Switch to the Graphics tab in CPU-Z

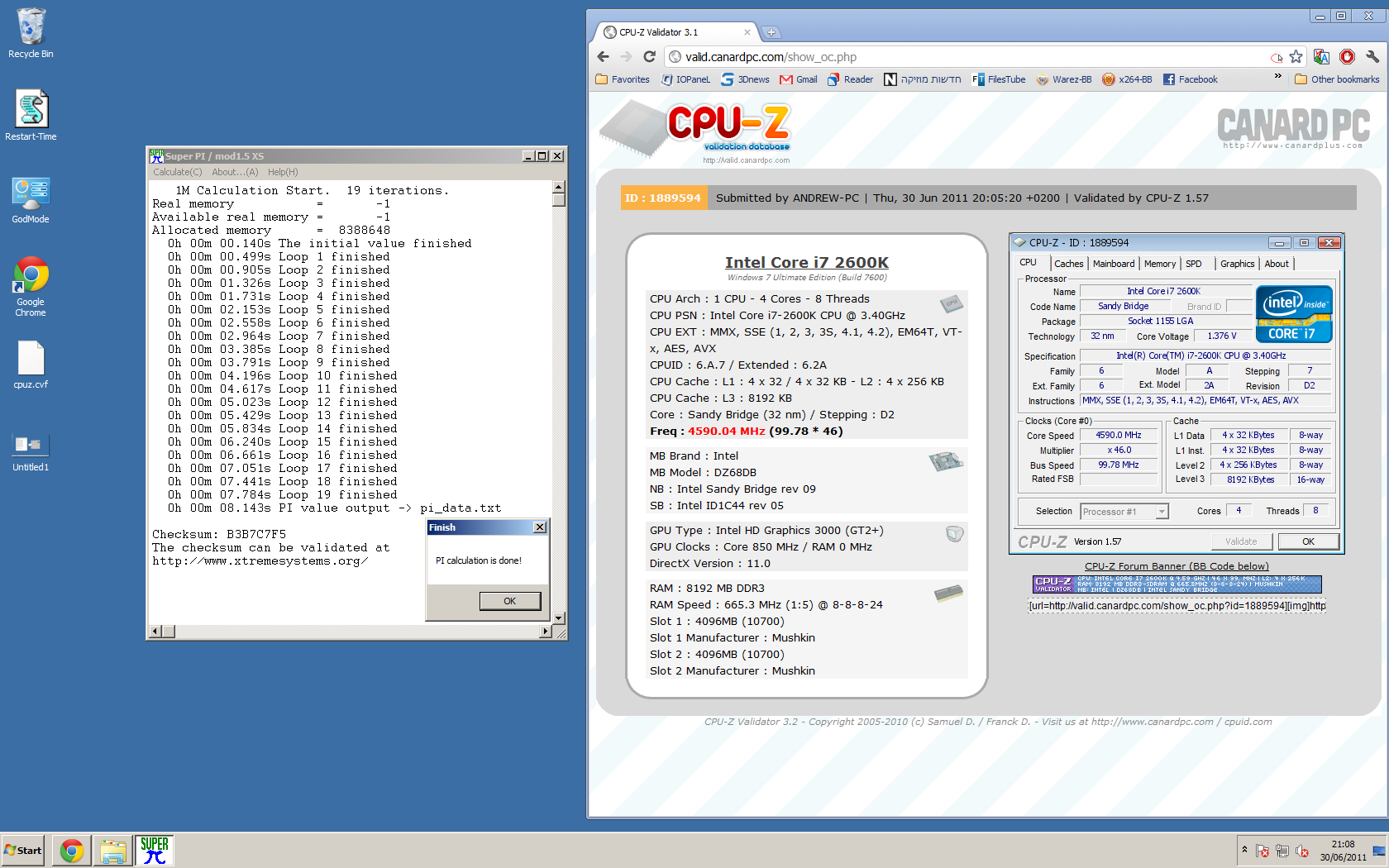pos(1238,264)
